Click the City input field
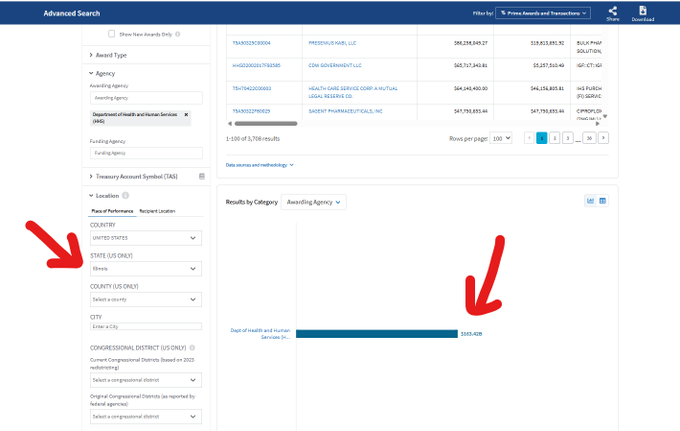Screen dimensions: 680x431 (146, 327)
